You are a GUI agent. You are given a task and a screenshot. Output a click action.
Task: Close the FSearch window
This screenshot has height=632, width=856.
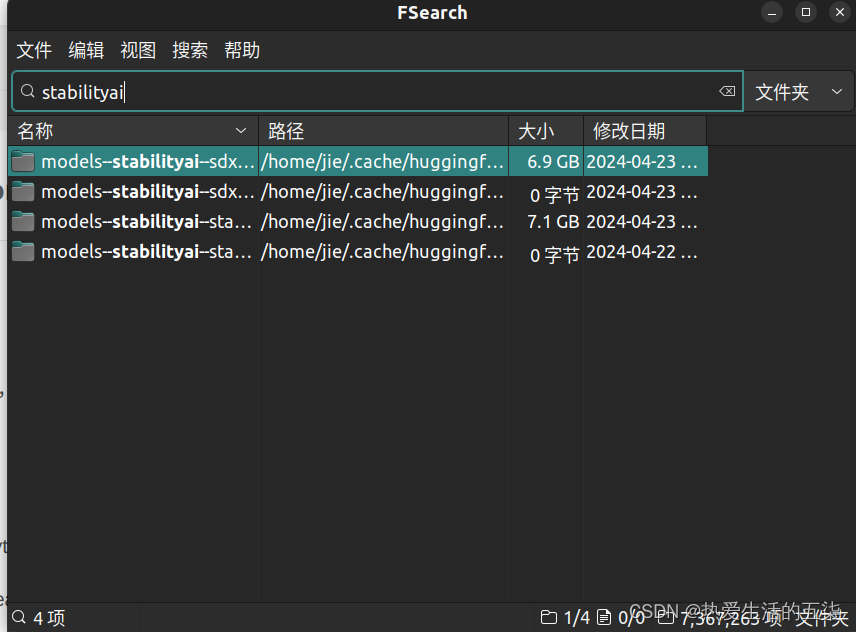click(840, 12)
